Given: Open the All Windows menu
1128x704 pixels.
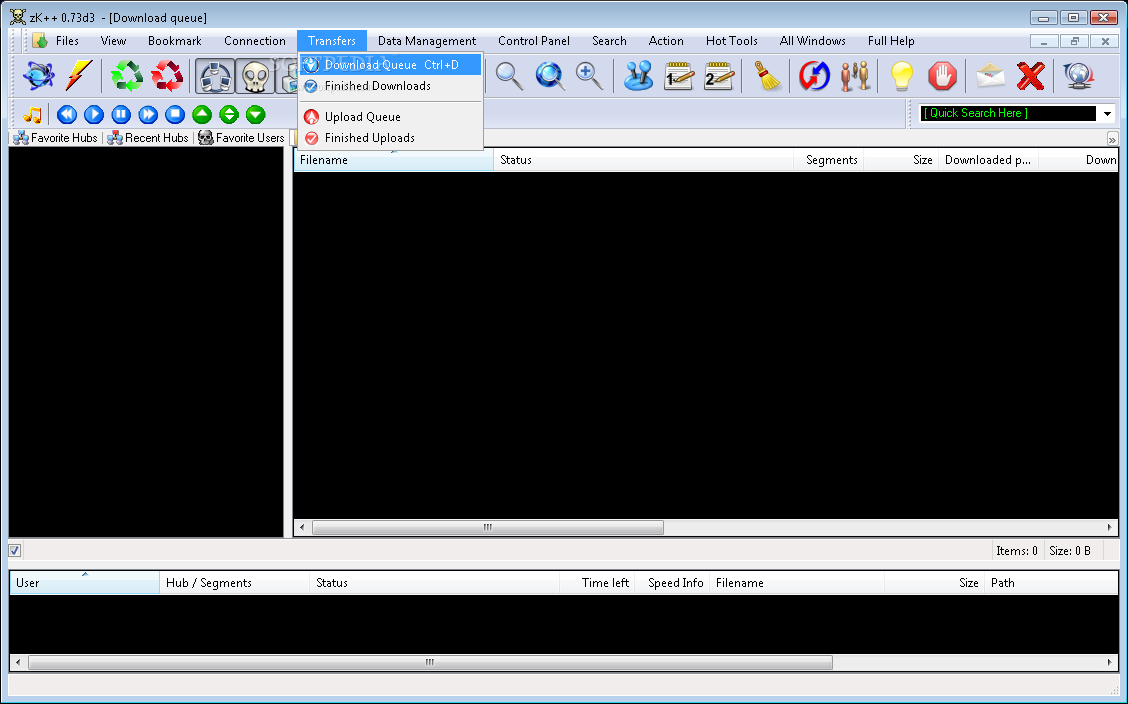Looking at the screenshot, I should [x=813, y=41].
